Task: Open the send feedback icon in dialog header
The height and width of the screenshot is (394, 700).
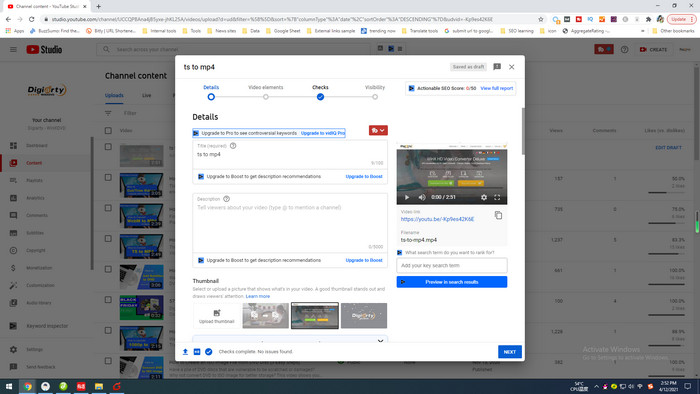Action: coord(497,67)
